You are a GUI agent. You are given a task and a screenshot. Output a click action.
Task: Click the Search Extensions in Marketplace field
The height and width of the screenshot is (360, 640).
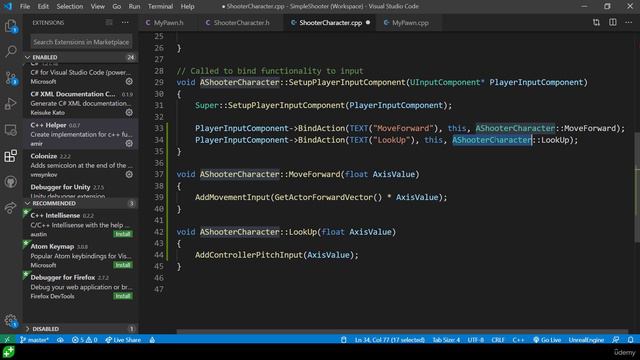[81, 42]
